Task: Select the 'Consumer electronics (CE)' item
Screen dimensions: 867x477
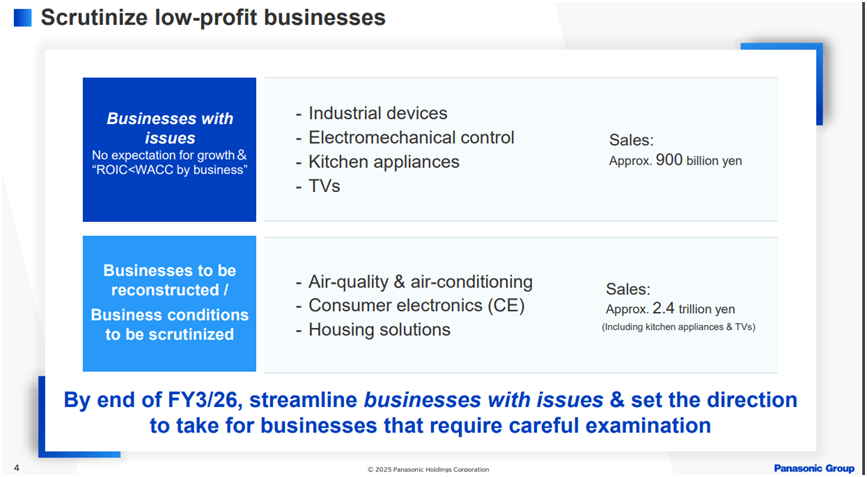Action: (x=410, y=306)
